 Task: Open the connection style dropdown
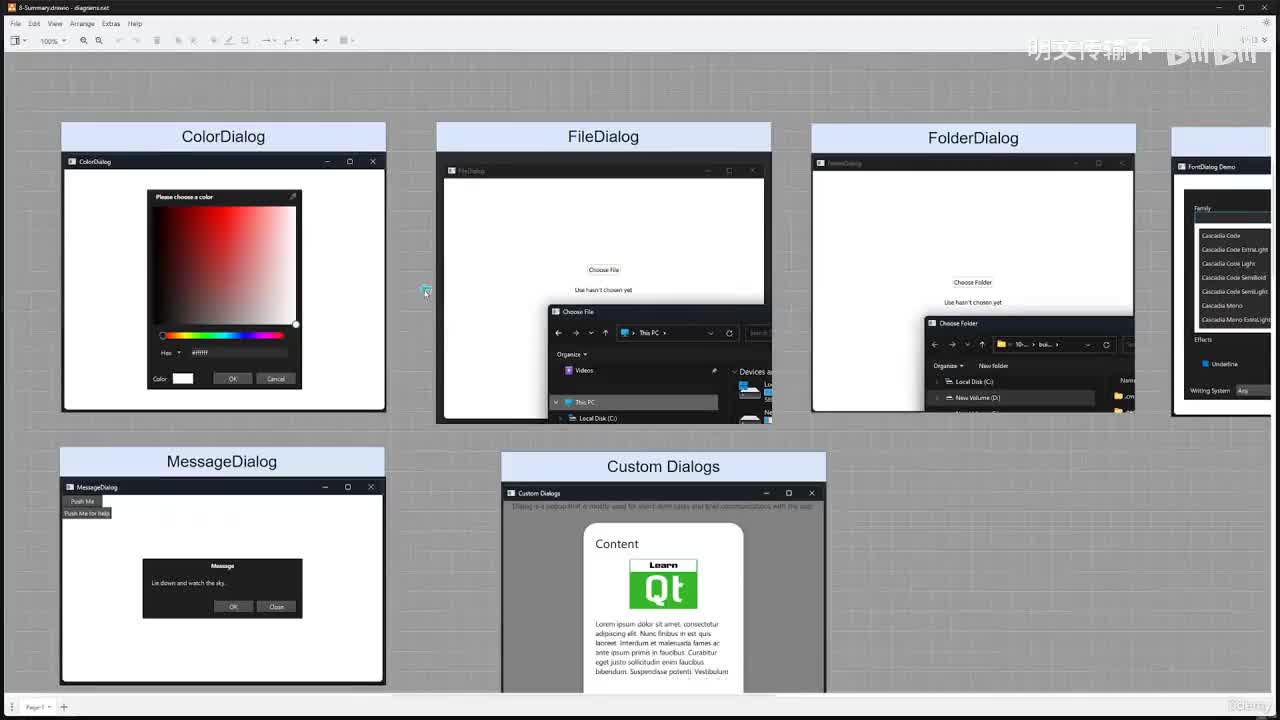click(268, 41)
